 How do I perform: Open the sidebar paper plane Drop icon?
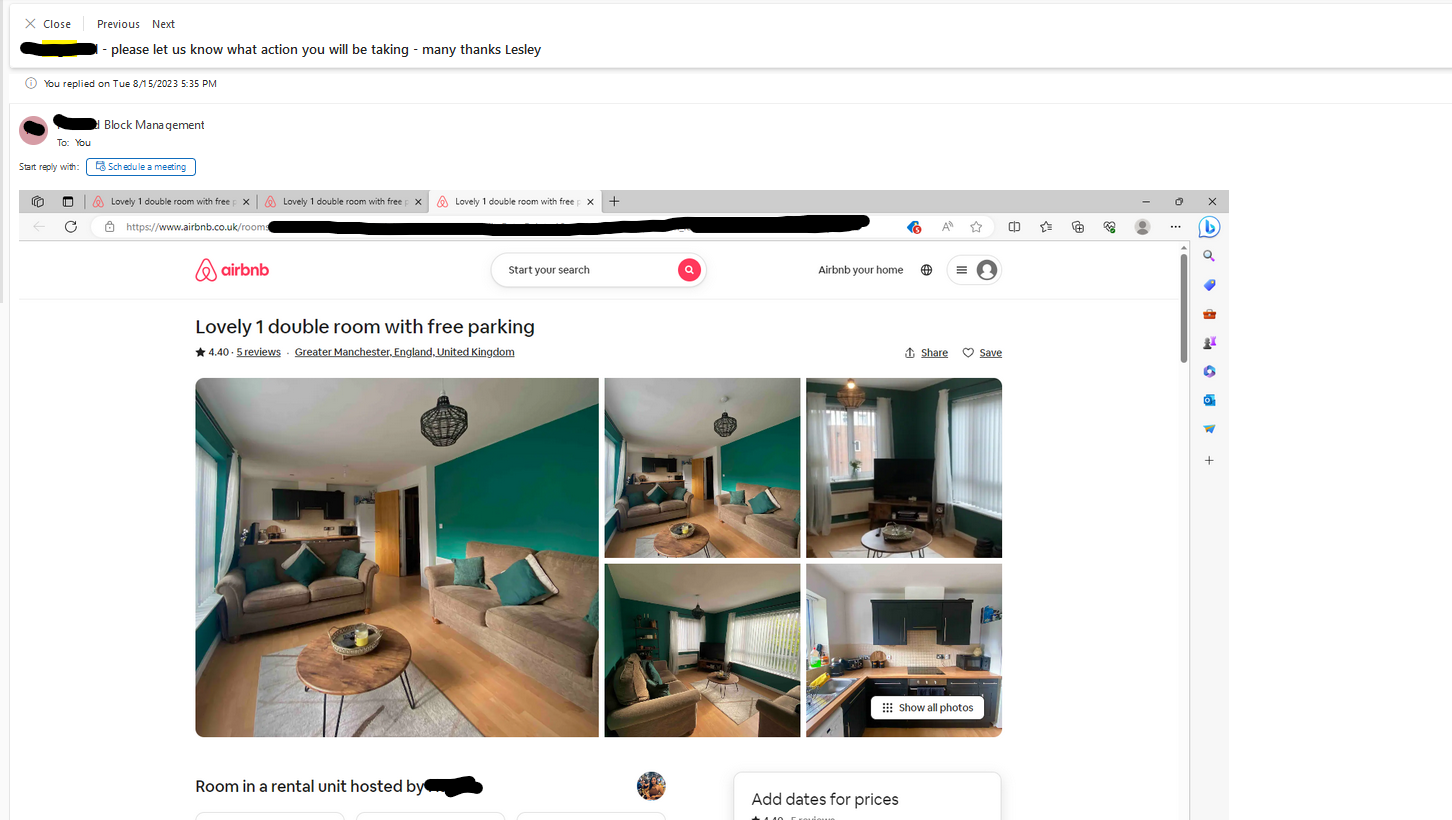(x=1209, y=429)
